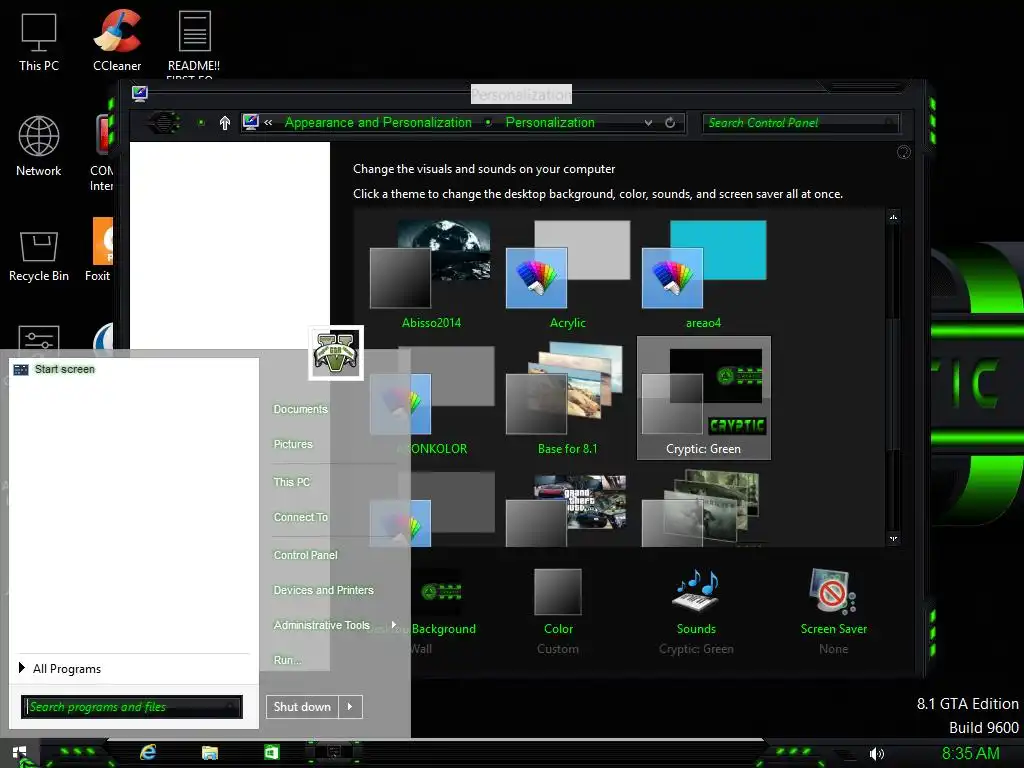Open Internet Explorer from taskbar
This screenshot has width=1024, height=768.
pos(148,752)
